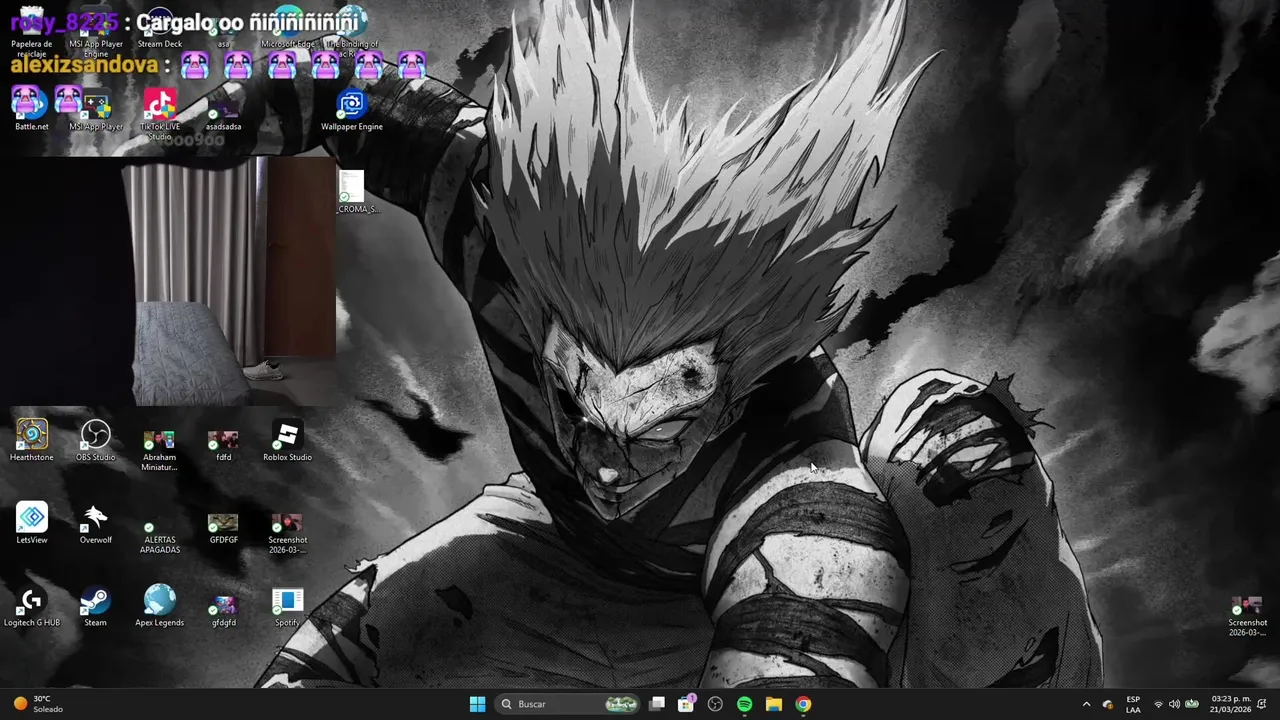
Task: Select the fdfd image file
Action: [224, 445]
